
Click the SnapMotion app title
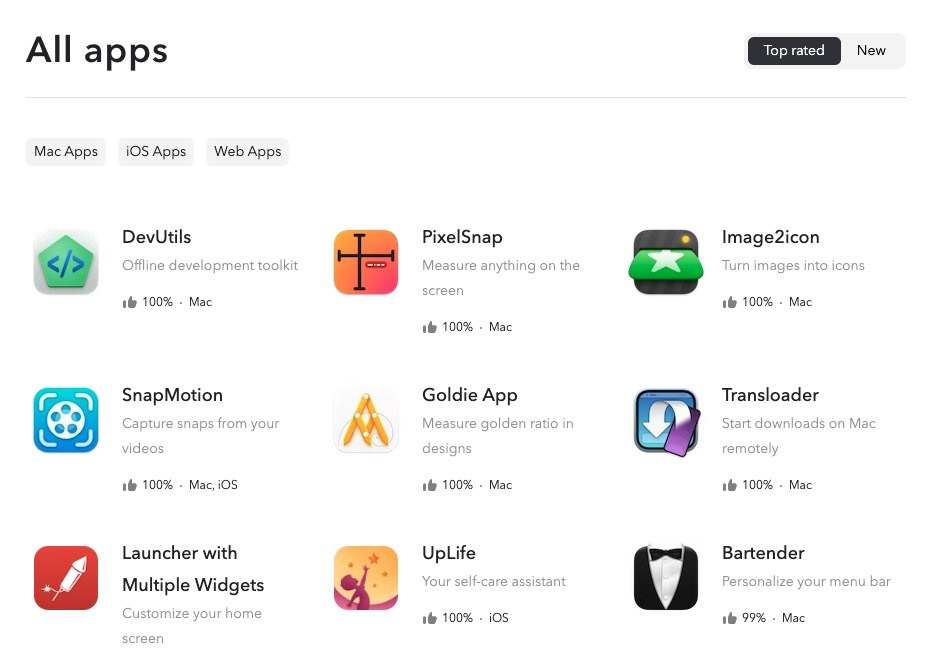(x=173, y=395)
